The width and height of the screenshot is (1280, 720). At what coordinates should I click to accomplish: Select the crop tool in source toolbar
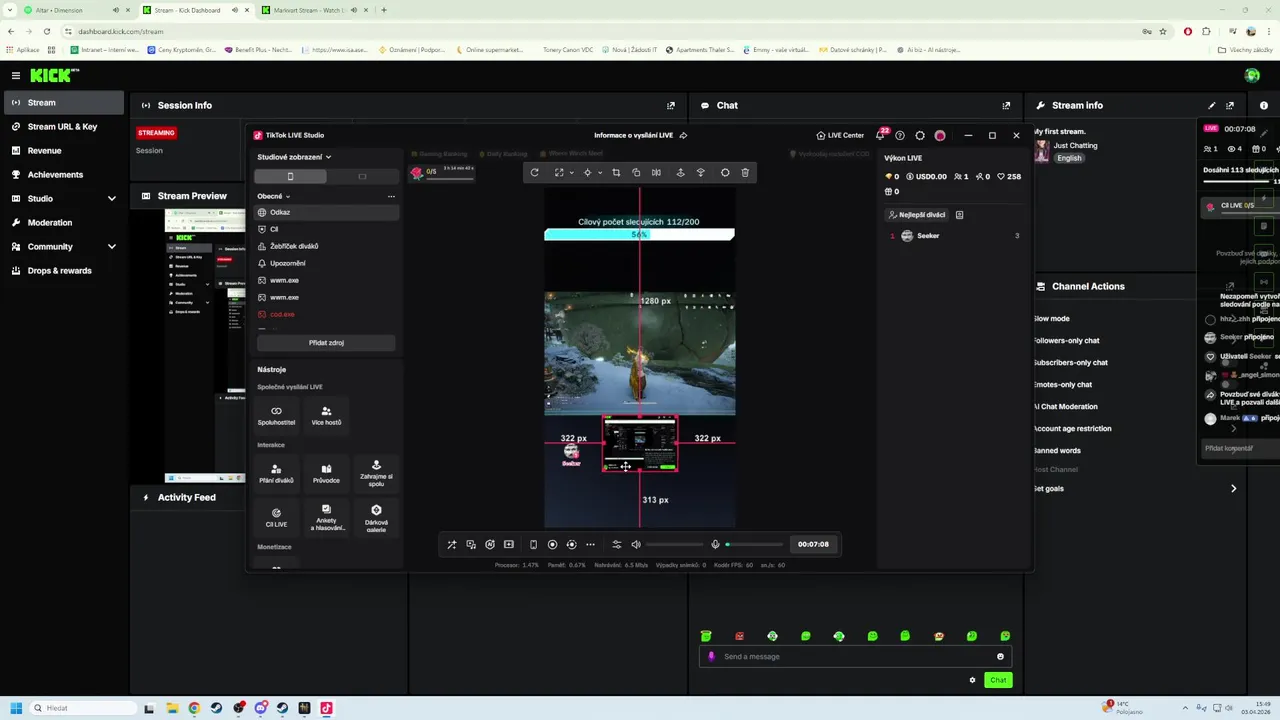[616, 173]
